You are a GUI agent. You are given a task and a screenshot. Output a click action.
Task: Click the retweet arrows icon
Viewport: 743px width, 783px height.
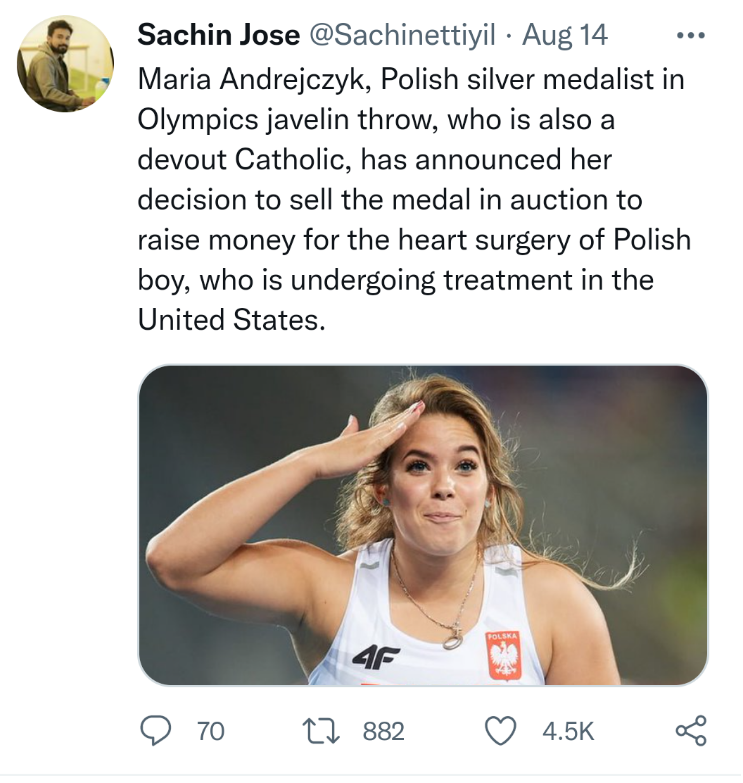pyautogui.click(x=322, y=731)
